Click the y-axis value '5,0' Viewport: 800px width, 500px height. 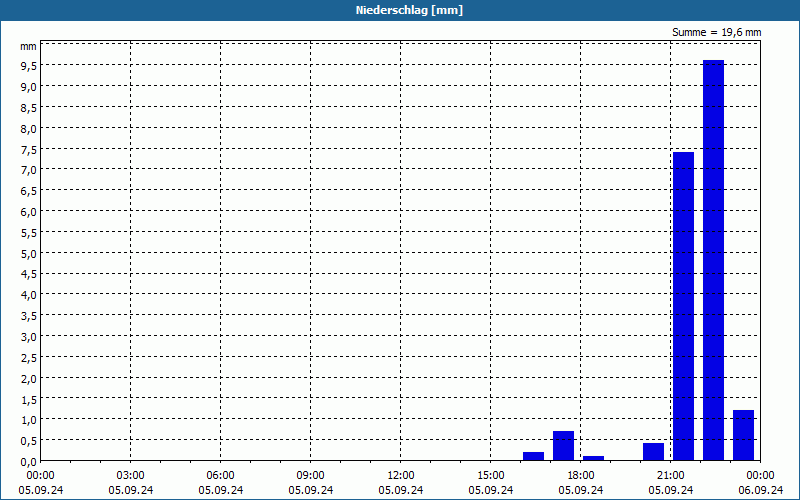point(29,254)
